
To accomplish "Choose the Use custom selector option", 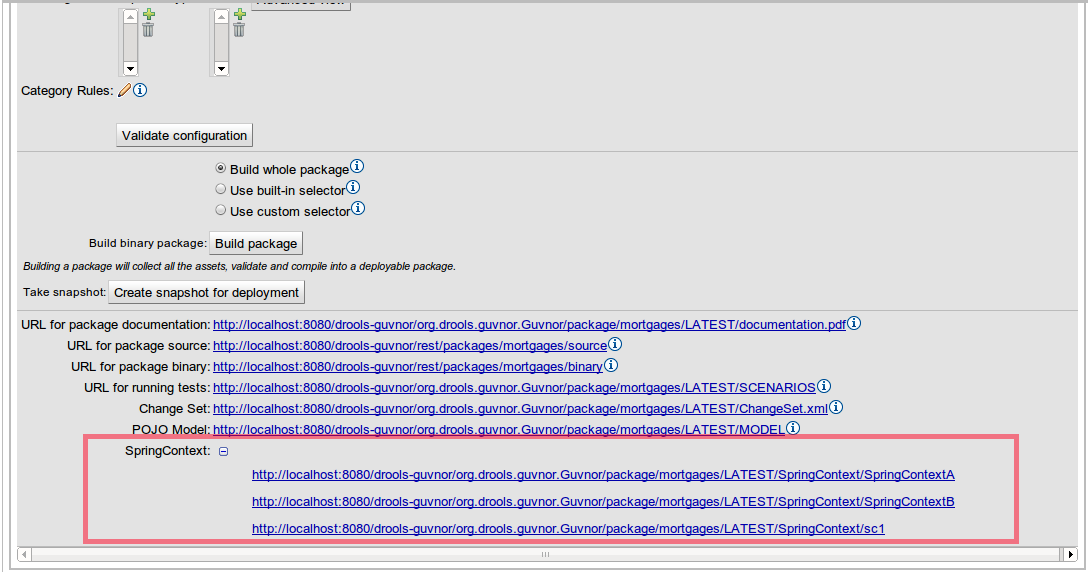I will pyautogui.click(x=221, y=210).
